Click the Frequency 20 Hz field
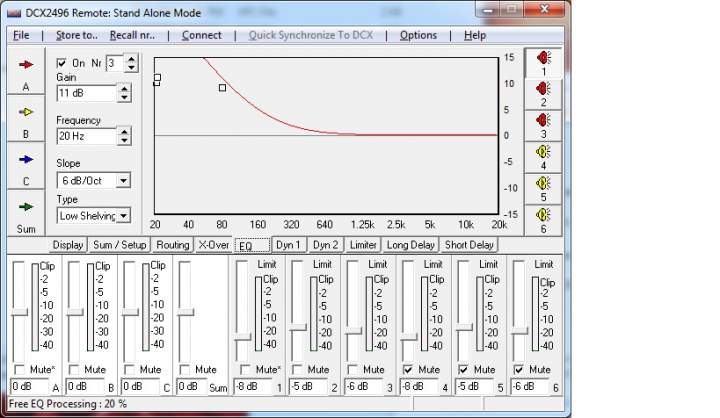The image size is (720, 418). (x=86, y=136)
